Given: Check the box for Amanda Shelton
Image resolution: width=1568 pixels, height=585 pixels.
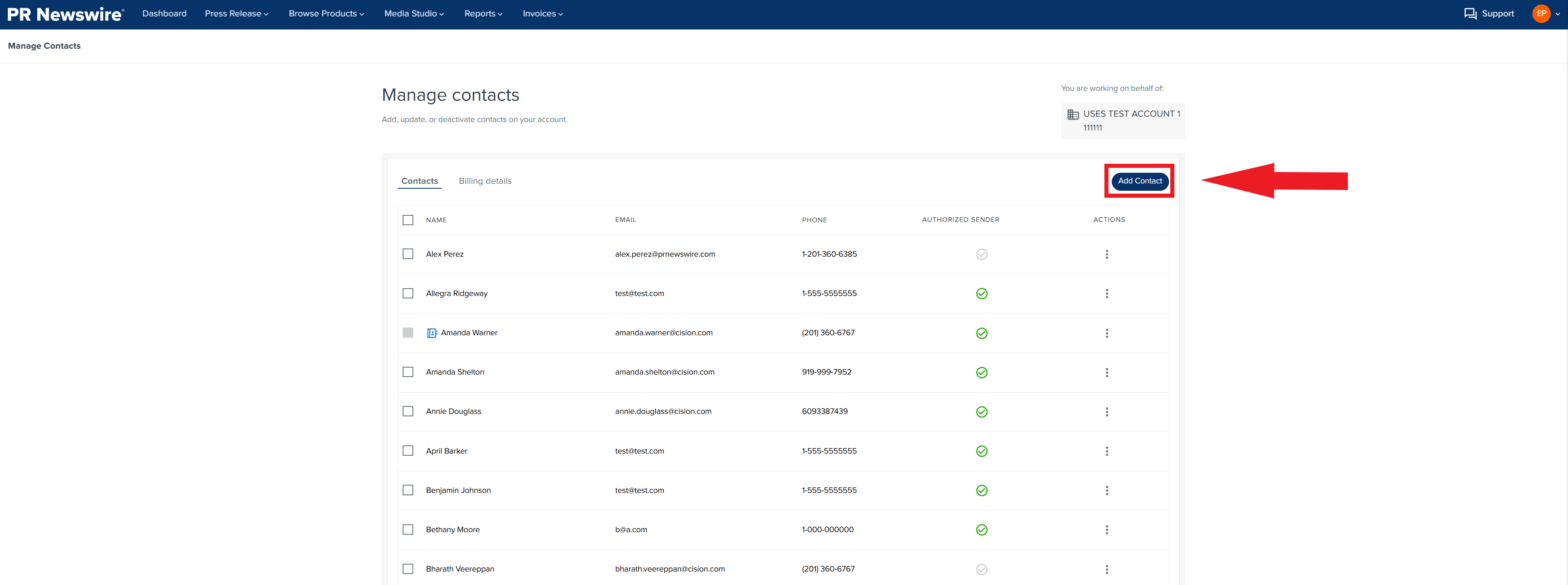Looking at the screenshot, I should pos(408,372).
